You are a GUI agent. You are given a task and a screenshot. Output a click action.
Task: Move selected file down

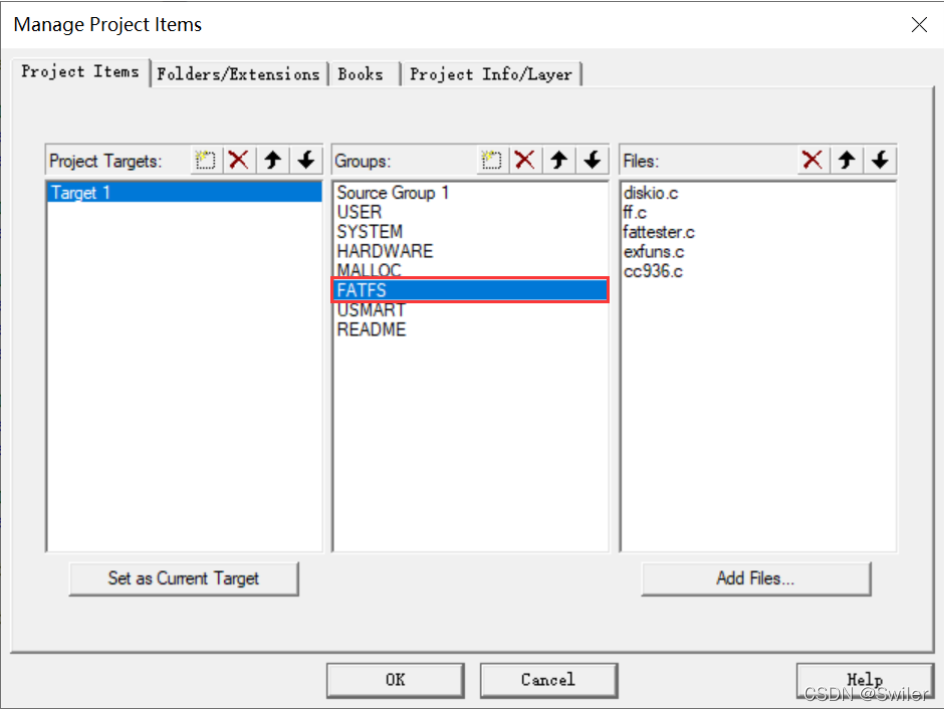click(x=880, y=160)
